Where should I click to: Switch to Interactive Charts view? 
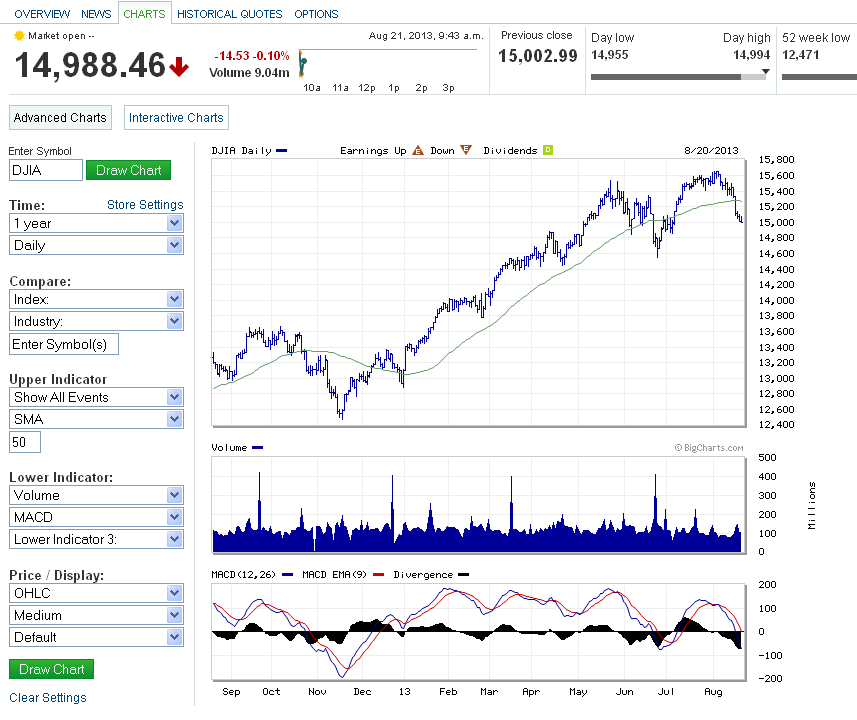point(176,117)
